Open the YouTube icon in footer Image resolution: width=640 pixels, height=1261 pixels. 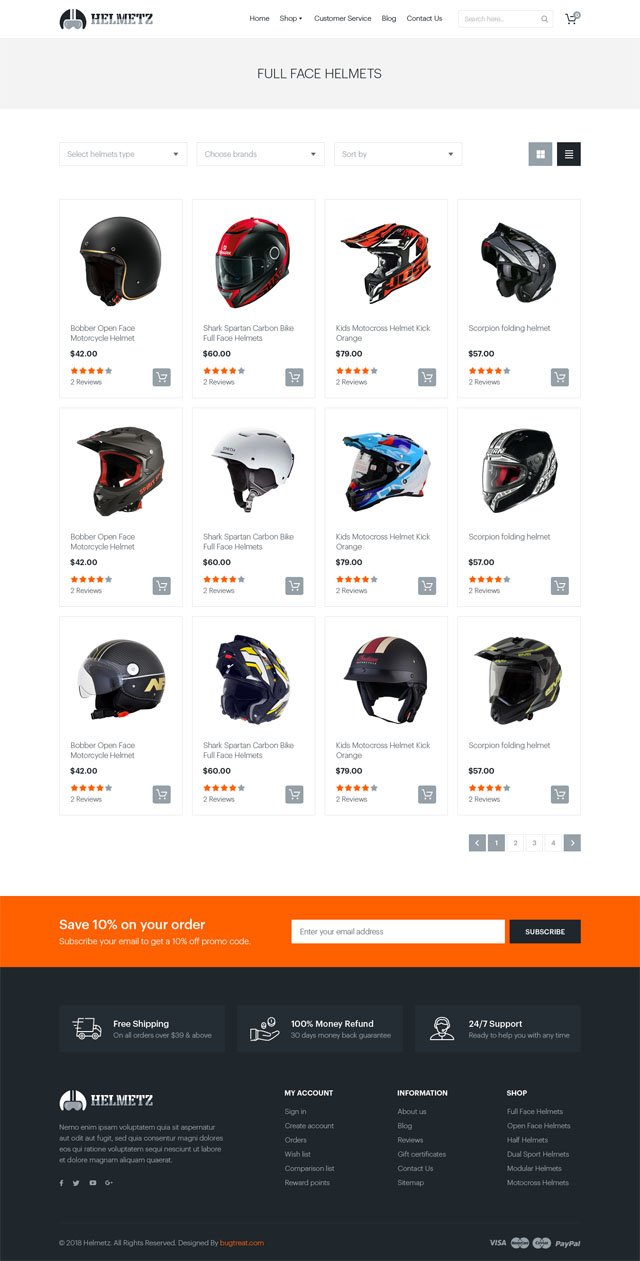click(x=92, y=1183)
